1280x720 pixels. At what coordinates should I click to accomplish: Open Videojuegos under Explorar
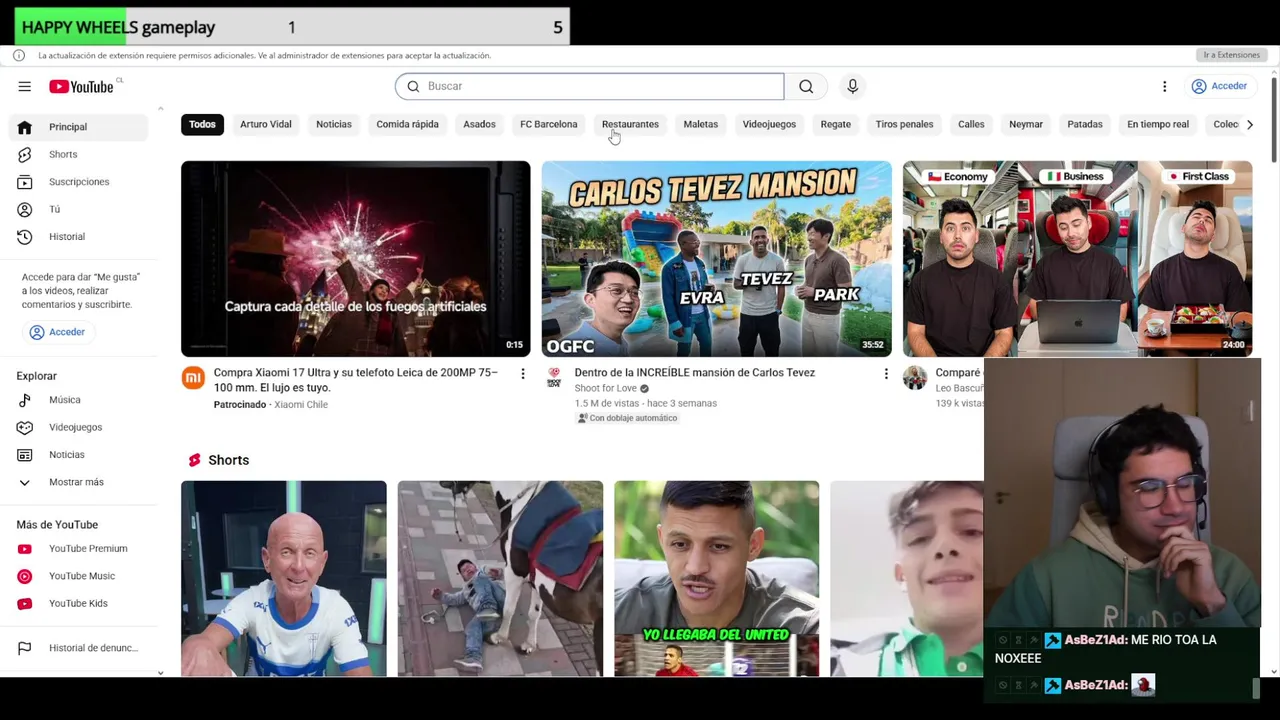(x=80, y=427)
